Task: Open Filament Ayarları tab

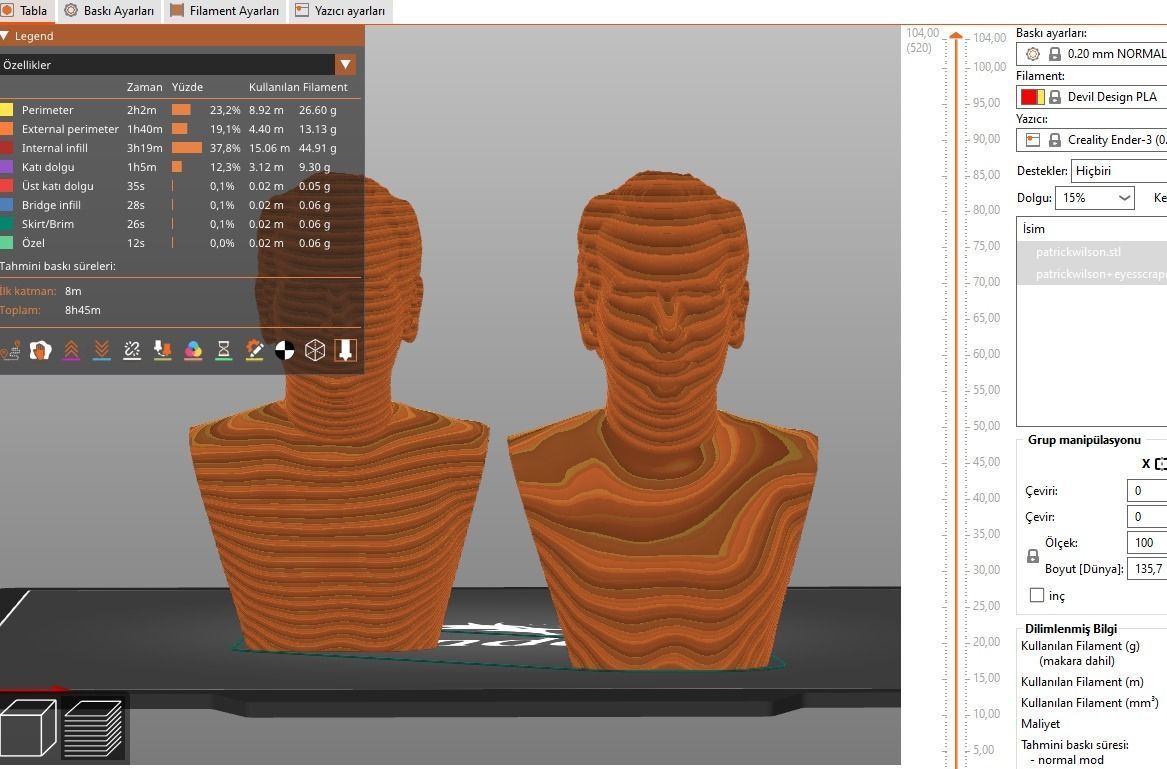Action: point(225,10)
